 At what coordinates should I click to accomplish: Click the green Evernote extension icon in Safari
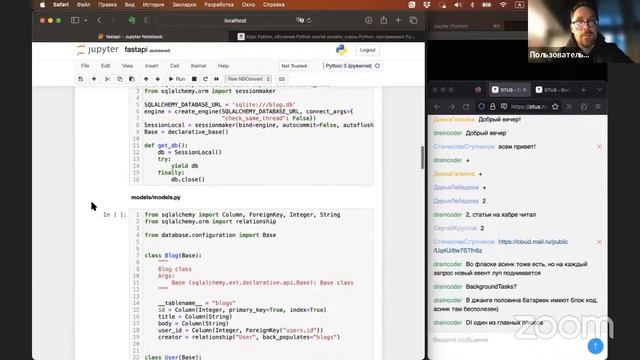tap(132, 20)
